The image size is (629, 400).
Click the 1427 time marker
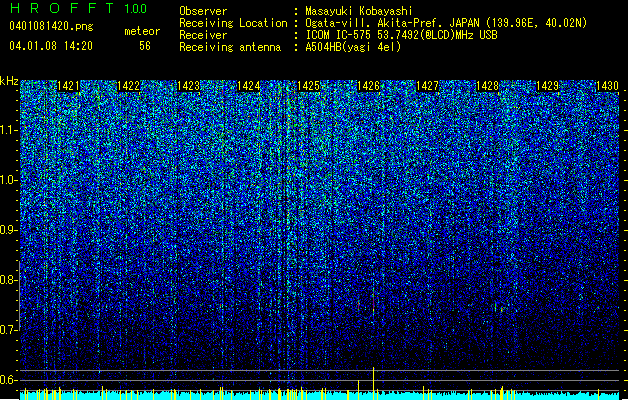click(x=428, y=86)
